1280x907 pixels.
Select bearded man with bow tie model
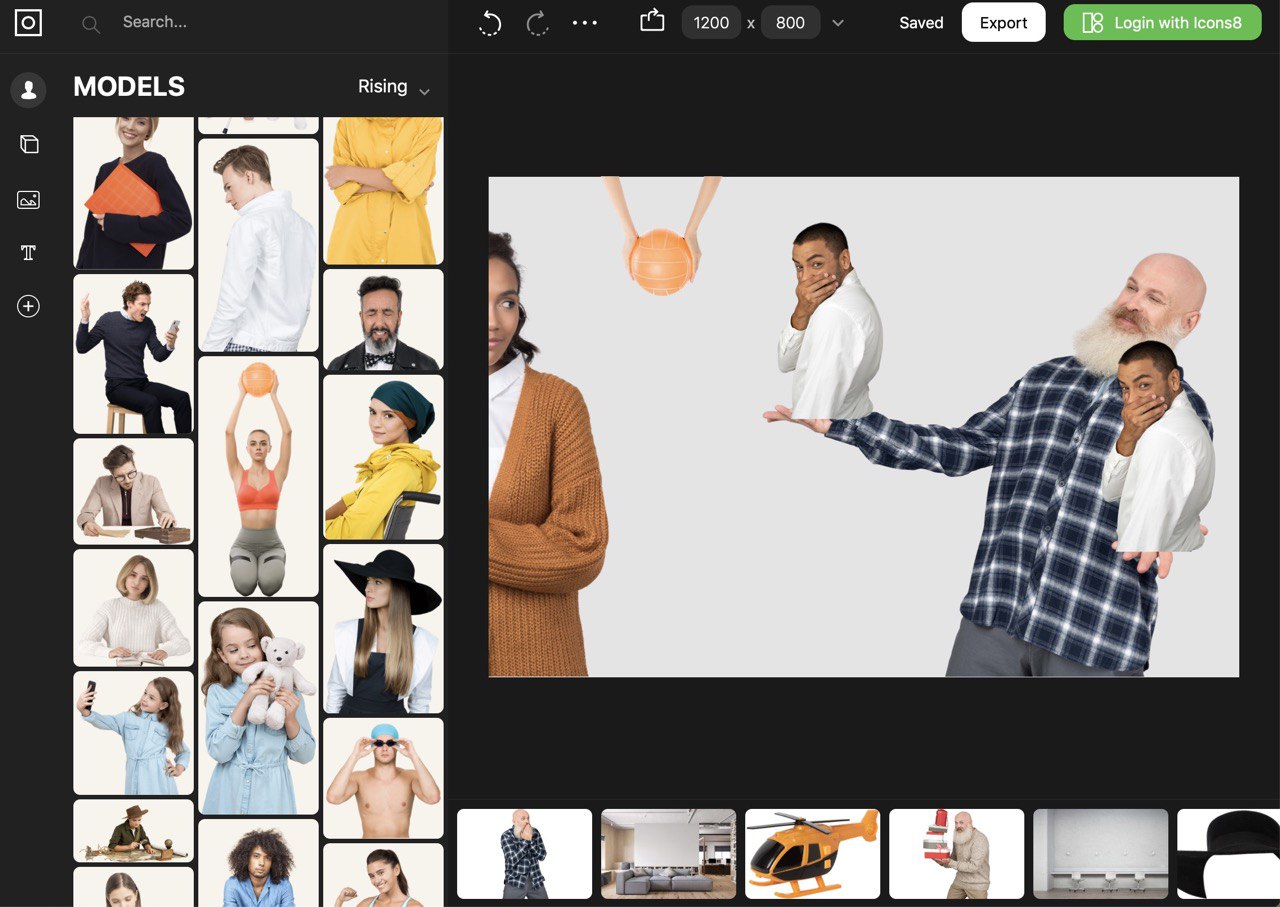[x=383, y=320]
